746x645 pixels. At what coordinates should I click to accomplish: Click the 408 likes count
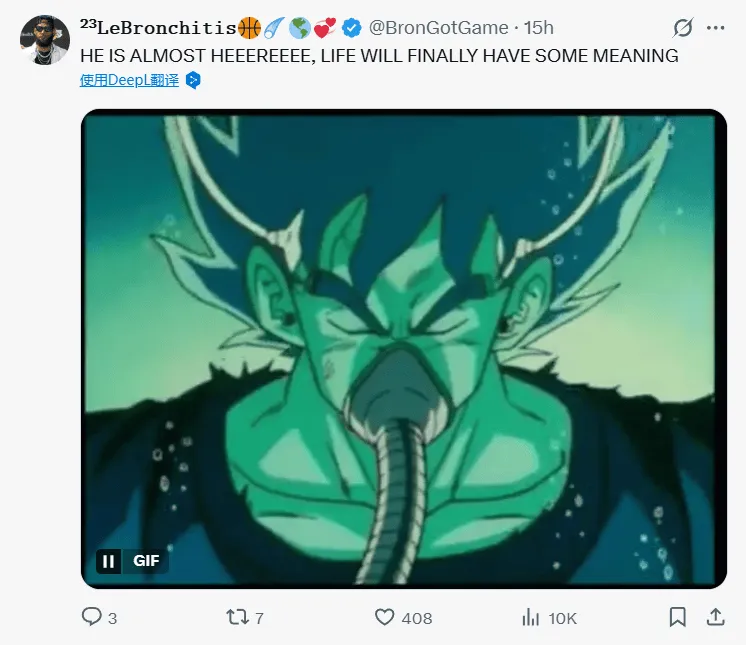point(416,618)
